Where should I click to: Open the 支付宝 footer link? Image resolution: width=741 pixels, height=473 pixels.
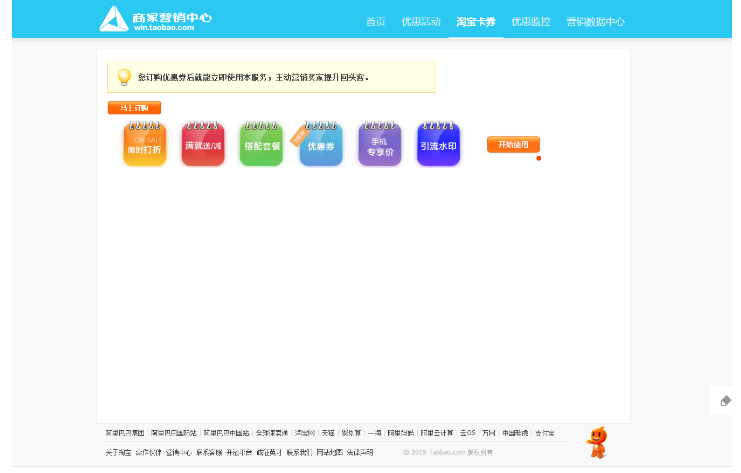pyautogui.click(x=544, y=433)
